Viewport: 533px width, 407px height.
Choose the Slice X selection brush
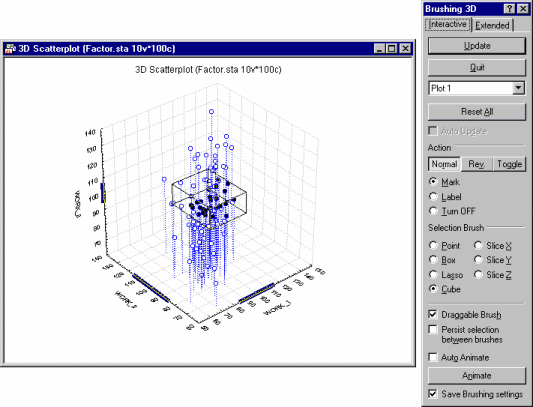click(x=493, y=245)
